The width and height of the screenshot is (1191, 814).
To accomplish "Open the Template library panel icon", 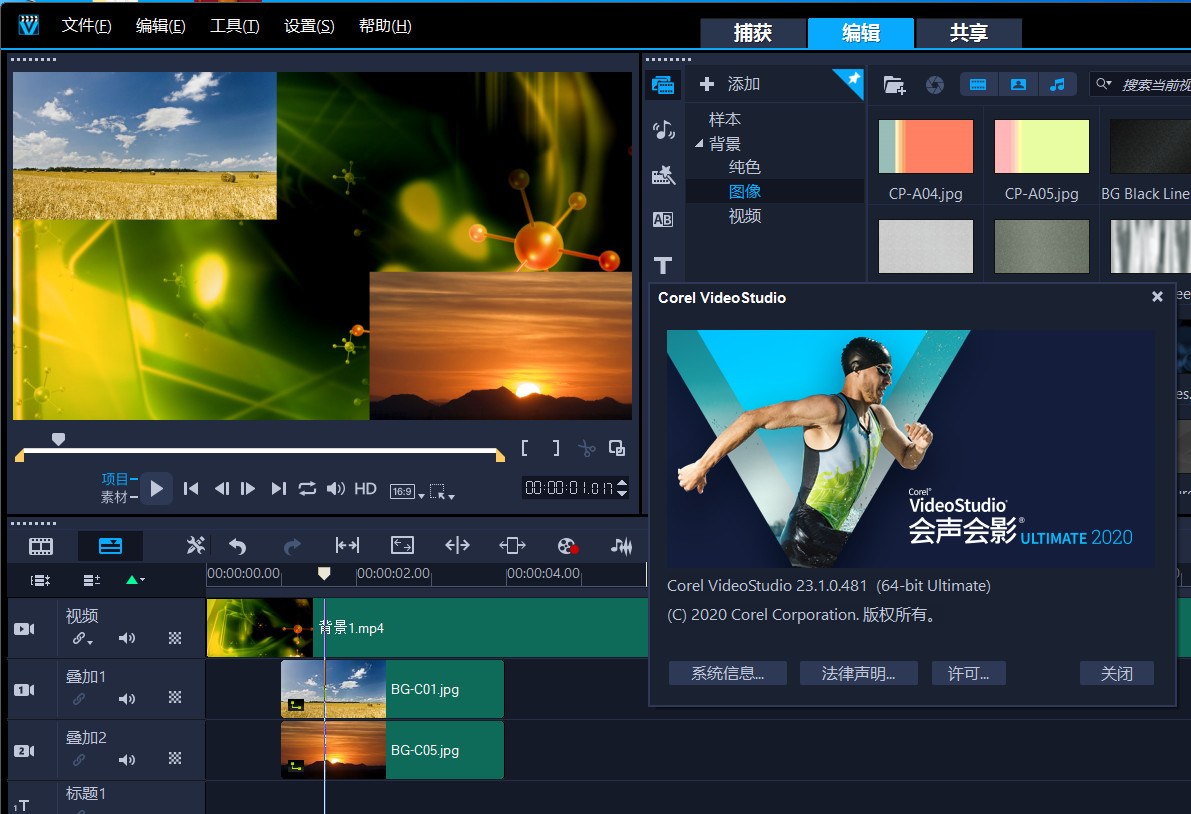I will [663, 175].
